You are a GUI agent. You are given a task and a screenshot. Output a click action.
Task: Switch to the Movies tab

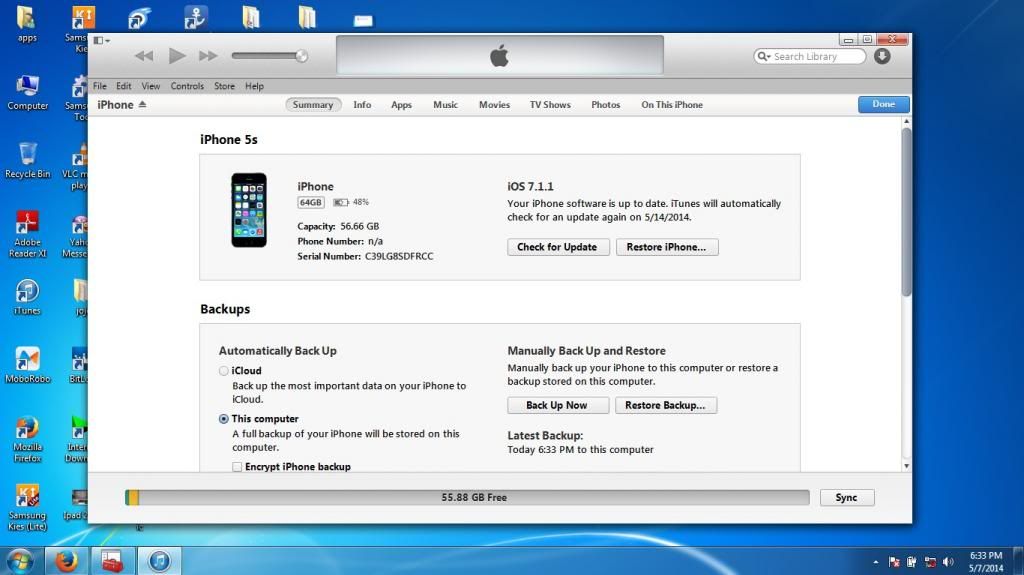tap(494, 105)
